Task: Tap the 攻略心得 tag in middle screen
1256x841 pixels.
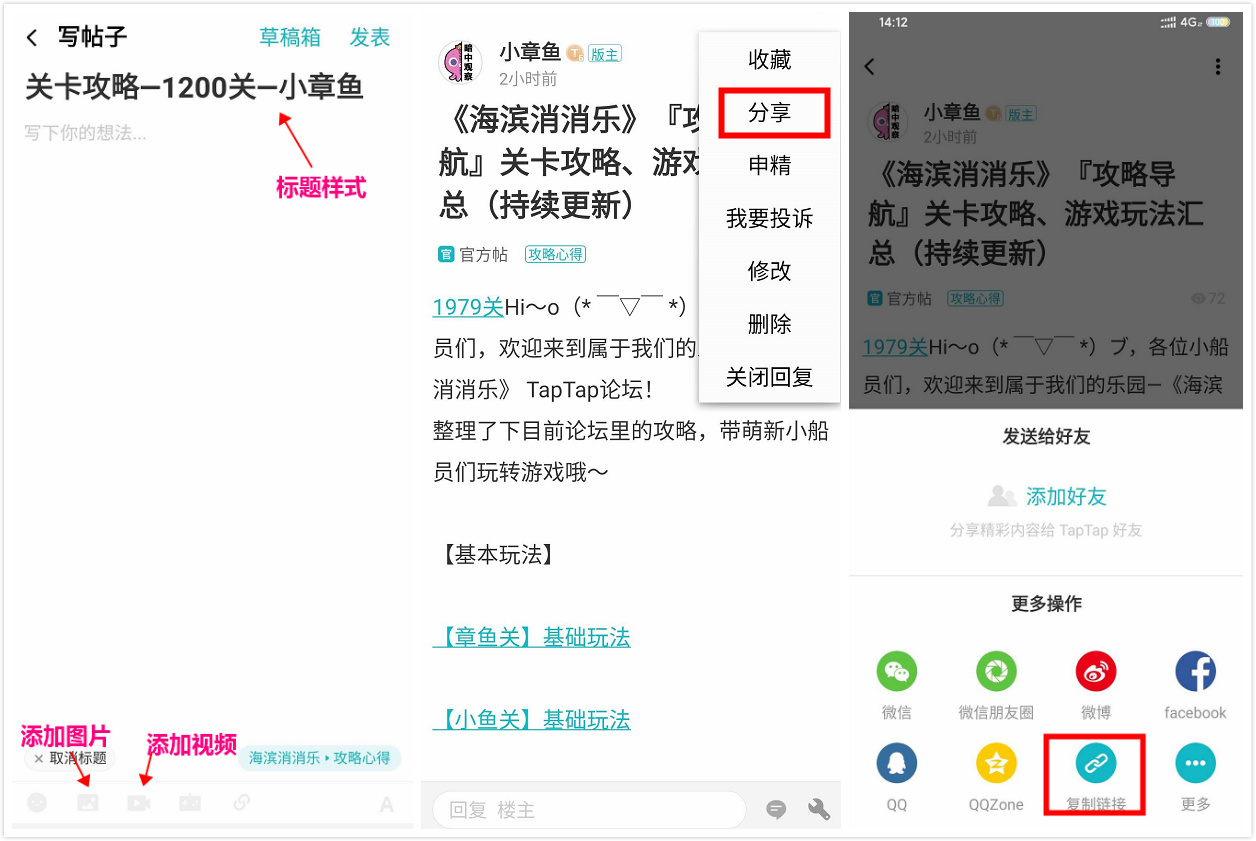Action: pyautogui.click(x=556, y=255)
